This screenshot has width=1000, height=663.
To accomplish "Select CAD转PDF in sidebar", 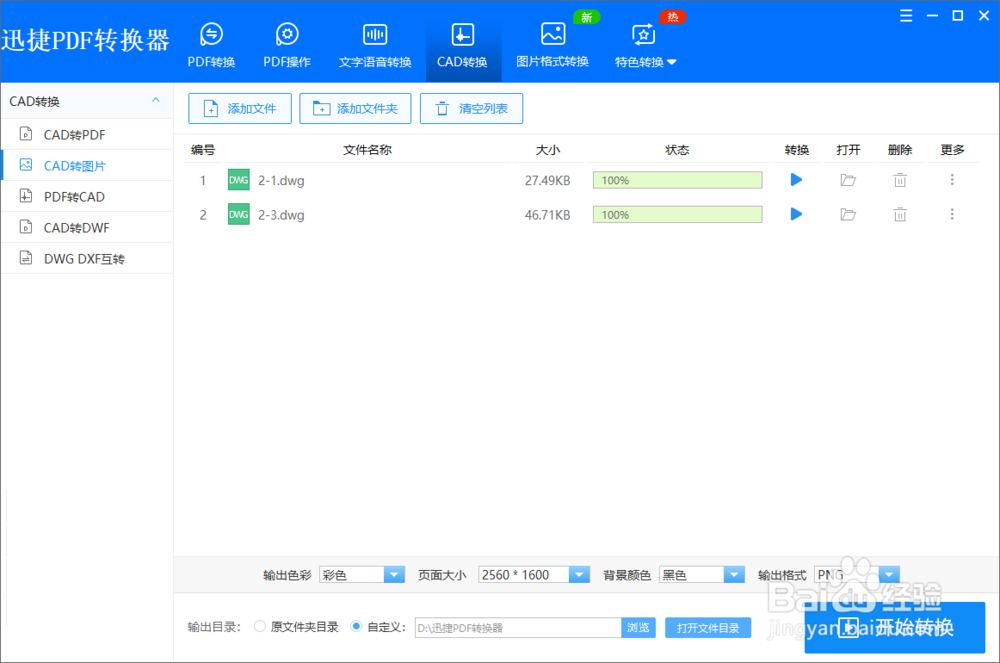I will [x=87, y=135].
